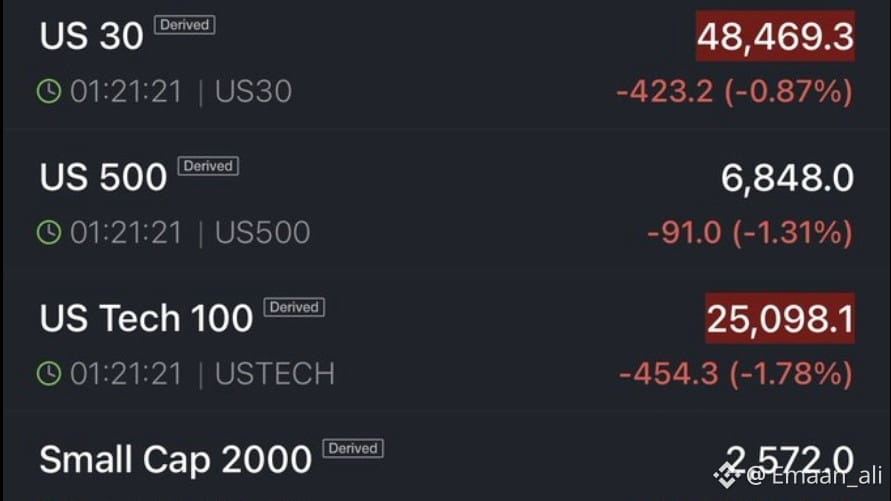Select the US Tech 100 title
The height and width of the screenshot is (501, 891).
146,319
